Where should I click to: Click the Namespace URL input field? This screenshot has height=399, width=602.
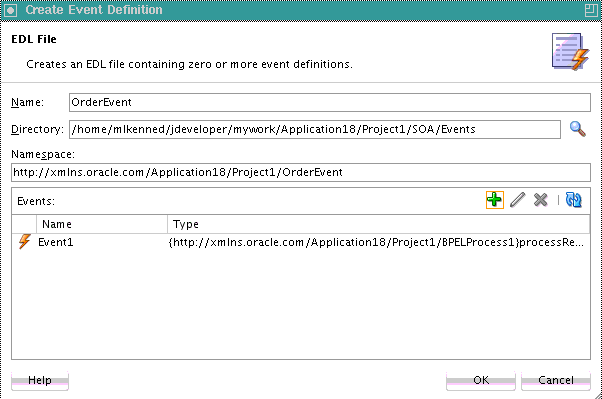pos(301,172)
